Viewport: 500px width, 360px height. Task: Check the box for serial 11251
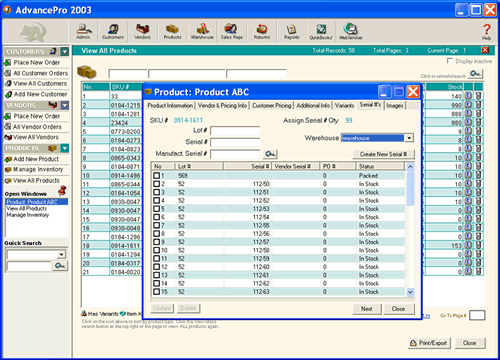[156, 192]
